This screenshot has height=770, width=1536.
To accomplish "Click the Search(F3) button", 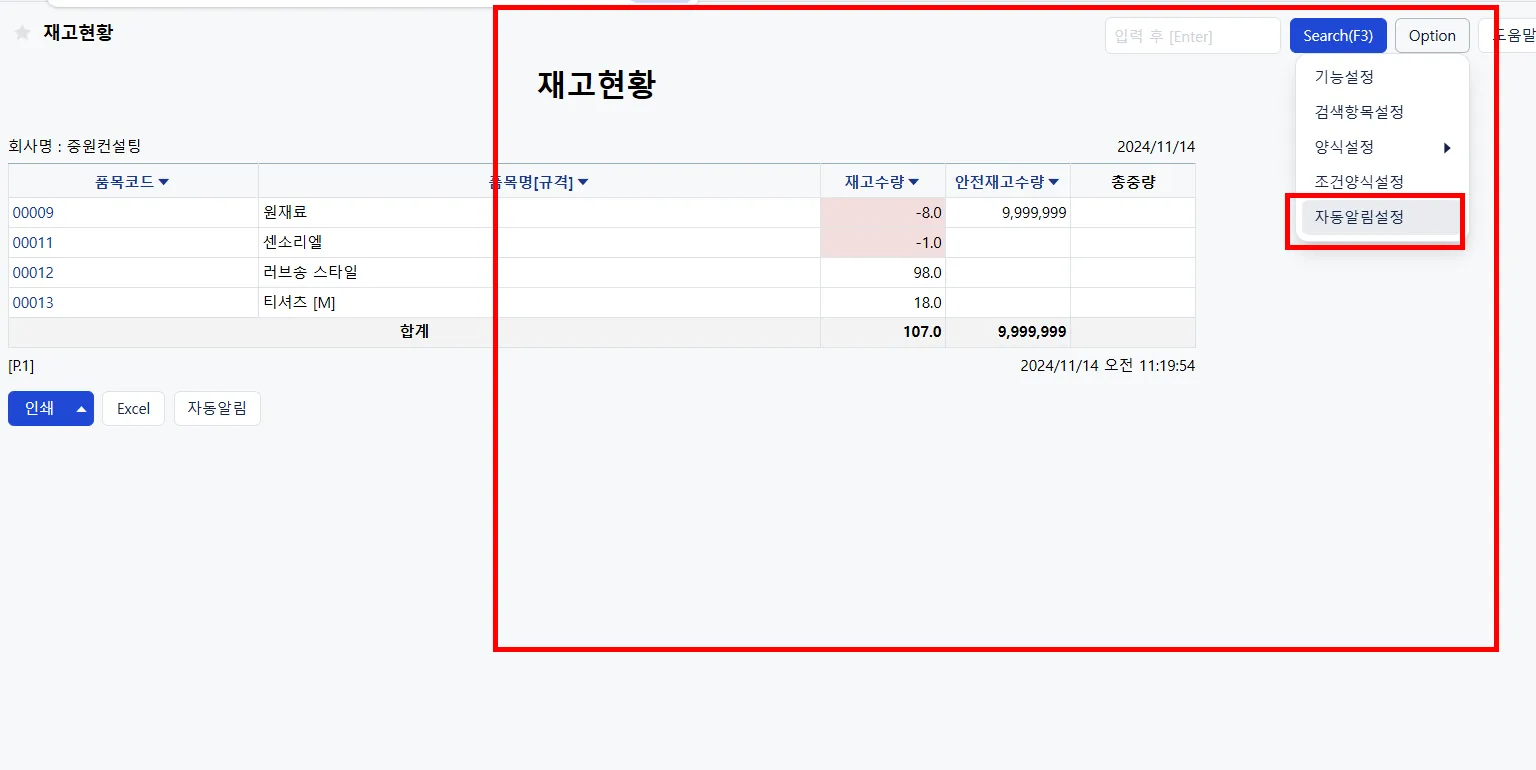I will click(1338, 36).
